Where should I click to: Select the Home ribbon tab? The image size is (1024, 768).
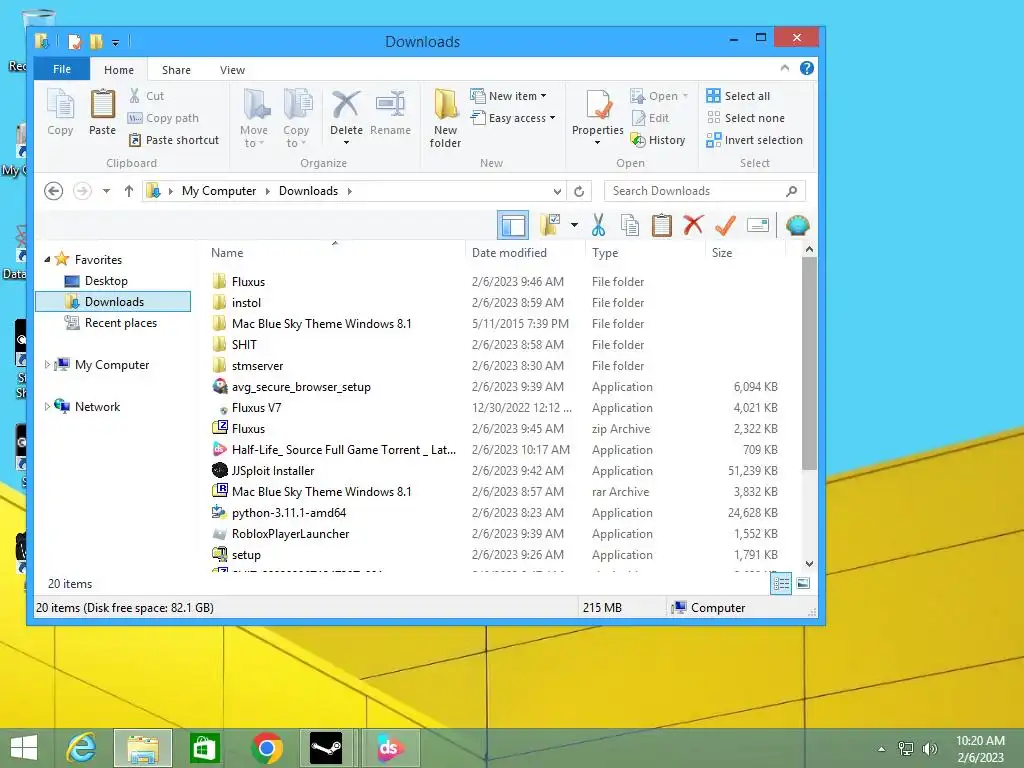coord(119,69)
